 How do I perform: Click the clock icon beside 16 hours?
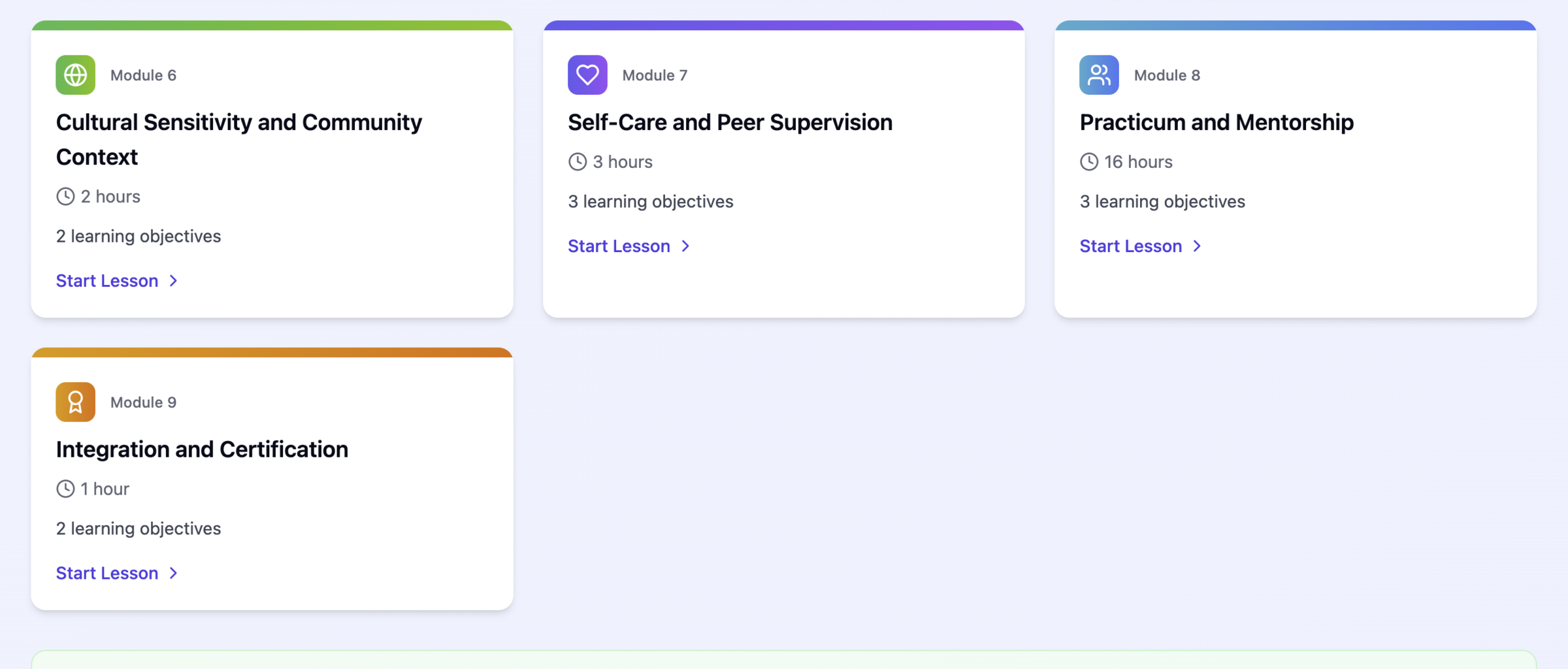[x=1089, y=161]
